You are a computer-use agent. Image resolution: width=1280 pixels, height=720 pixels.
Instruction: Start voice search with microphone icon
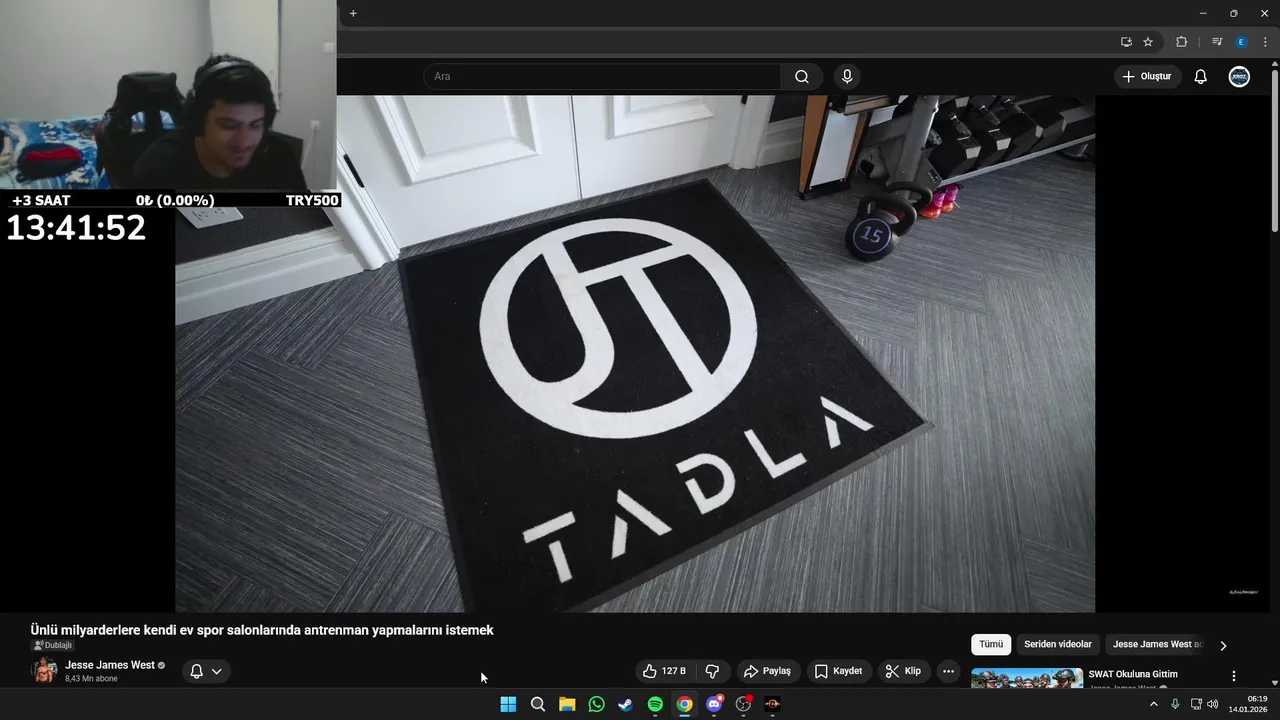pyautogui.click(x=847, y=77)
